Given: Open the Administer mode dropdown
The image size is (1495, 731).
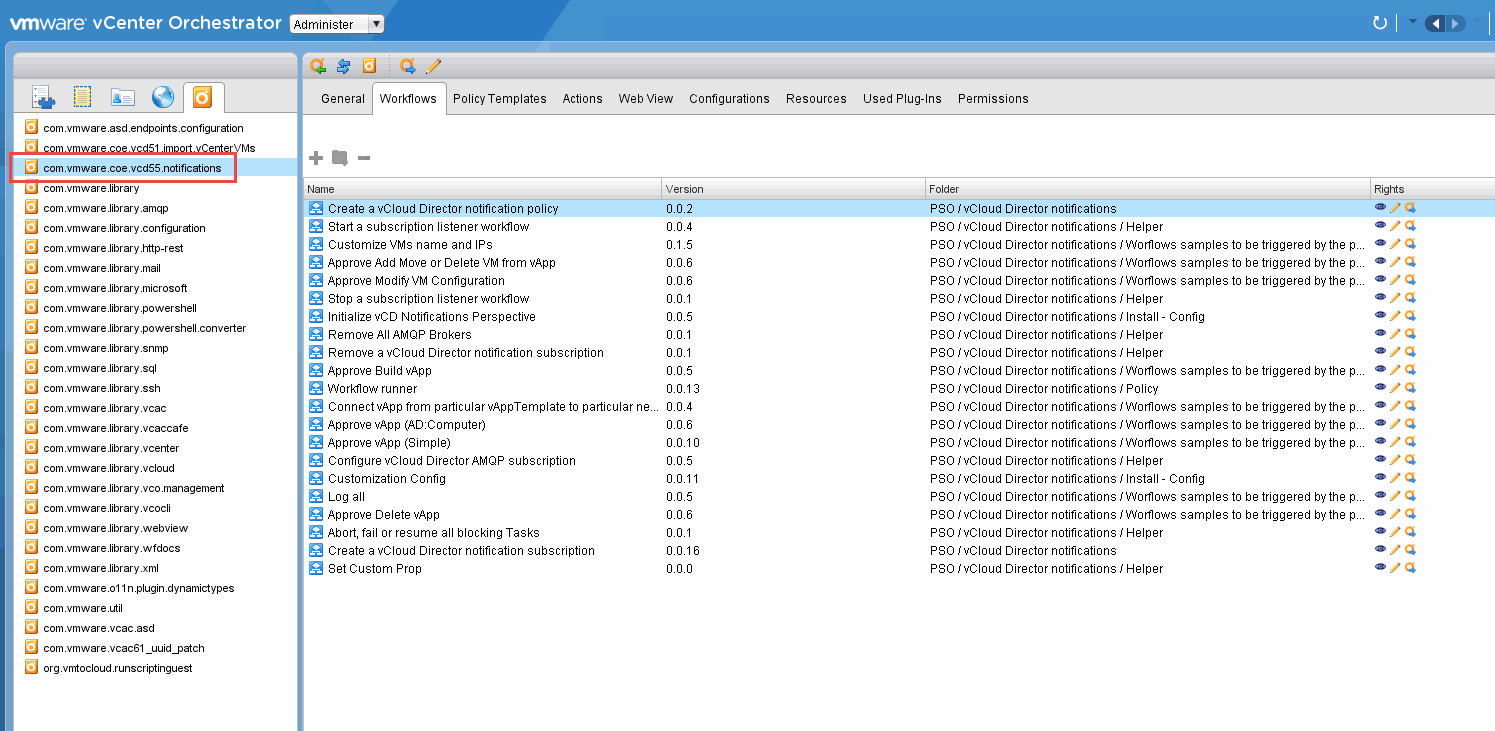Looking at the screenshot, I should (x=336, y=24).
